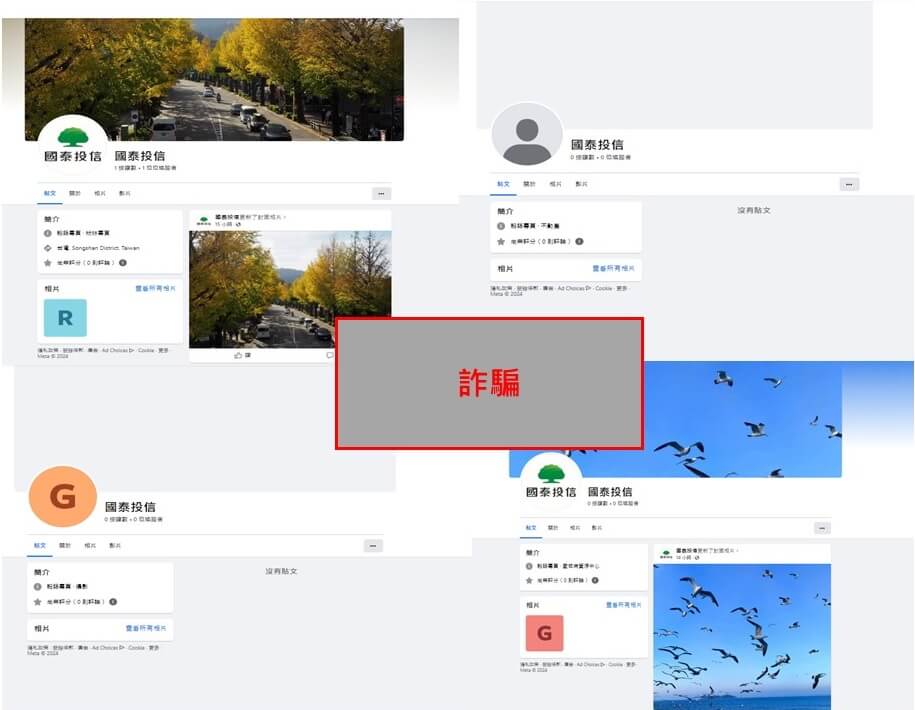915x710 pixels.
Task: Click 國泰投信 page title beside orange G avatar
Action: (x=131, y=506)
